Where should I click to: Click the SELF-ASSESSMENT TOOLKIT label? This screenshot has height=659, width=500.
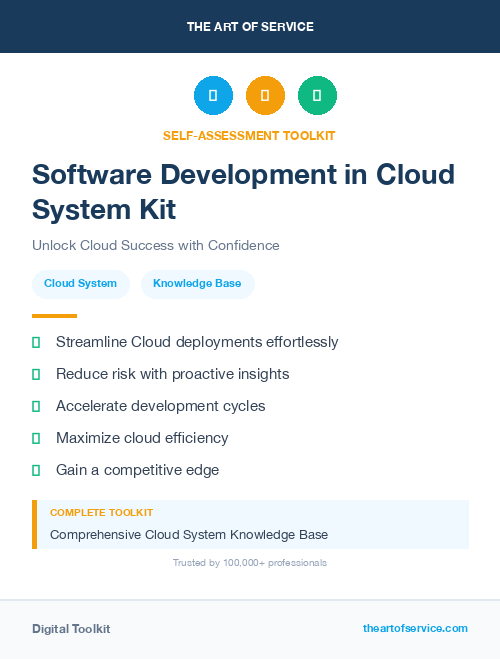(249, 136)
